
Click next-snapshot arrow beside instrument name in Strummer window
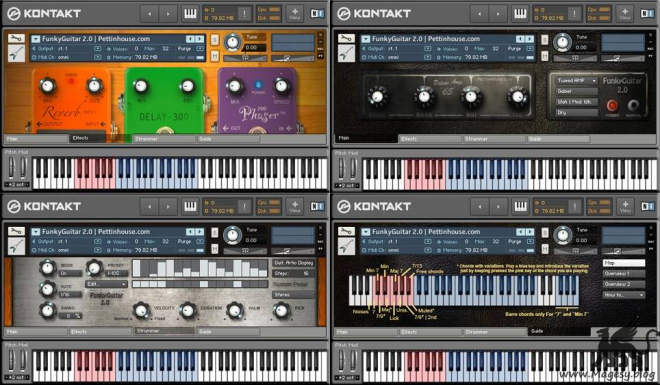point(200,232)
